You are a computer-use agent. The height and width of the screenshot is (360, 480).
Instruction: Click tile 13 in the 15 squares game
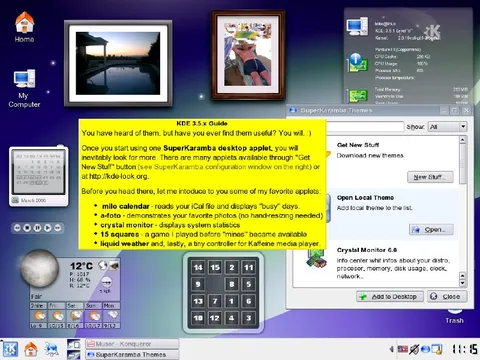click(198, 301)
